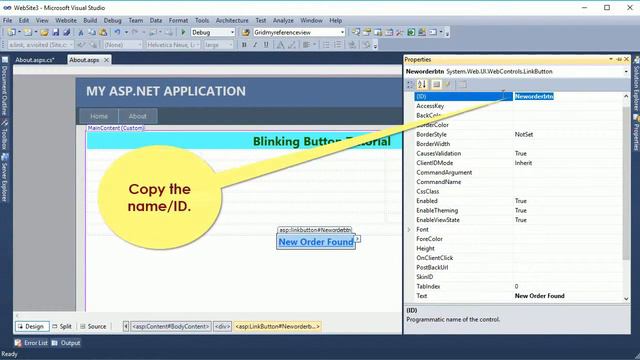The height and width of the screenshot is (360, 640).
Task: Open the Gridmyreferenceview find dropdown
Action: pos(342,32)
